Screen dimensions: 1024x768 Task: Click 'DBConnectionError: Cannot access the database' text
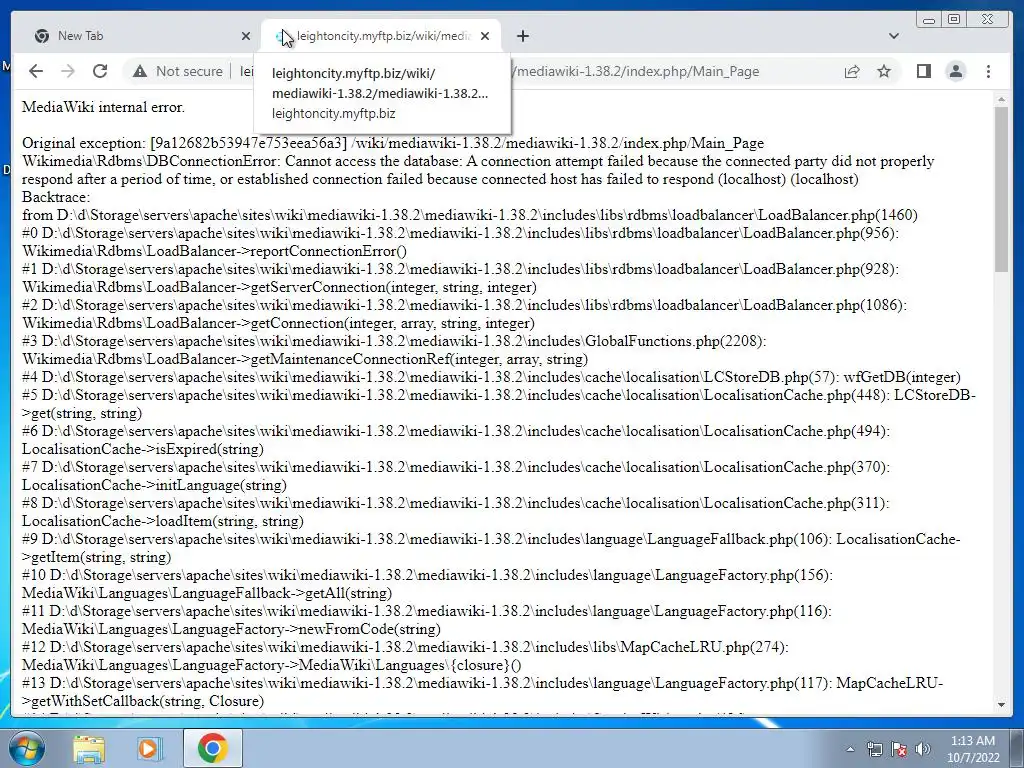click(x=305, y=161)
